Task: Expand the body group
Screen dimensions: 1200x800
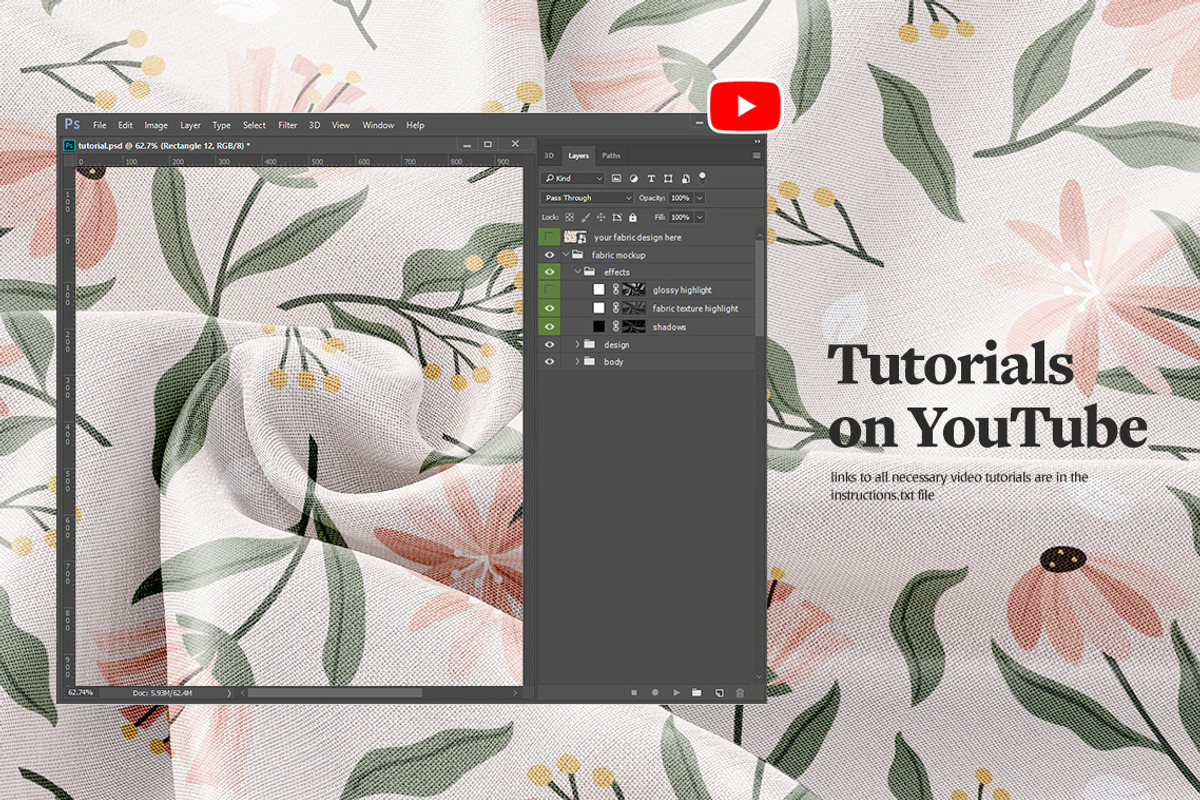Action: point(577,361)
